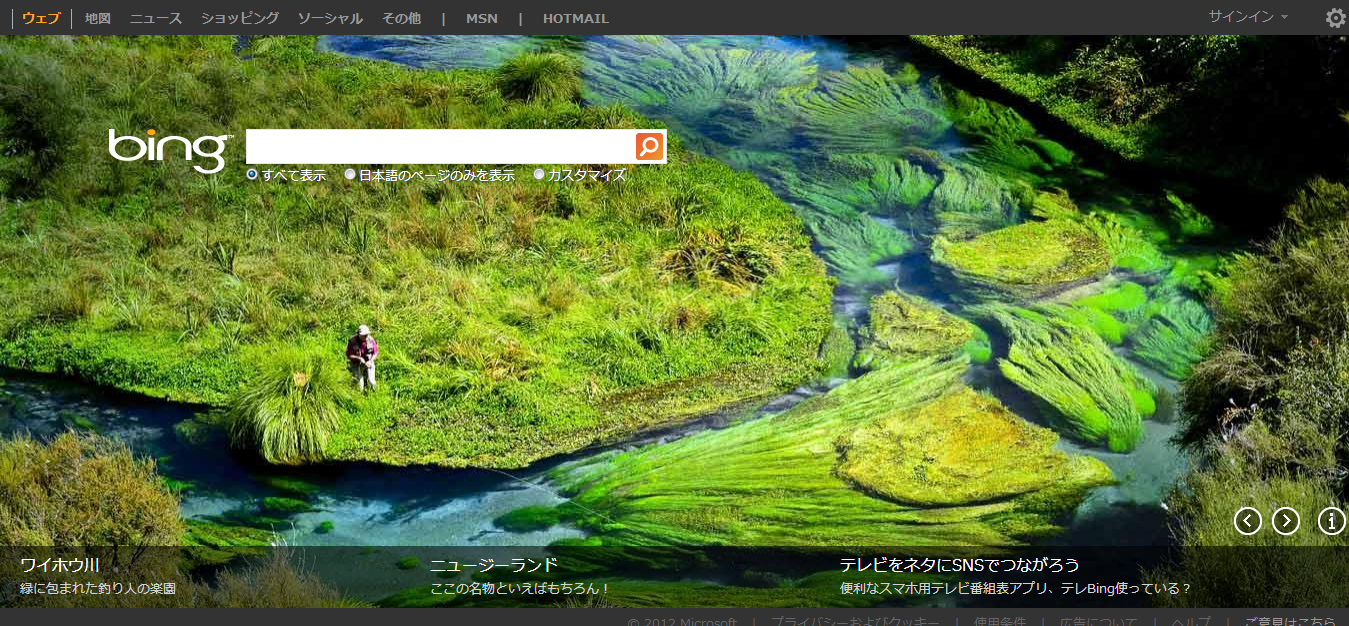
Task: Open the テレビをネタにSNSでつながろう promo link
Action: tap(959, 565)
